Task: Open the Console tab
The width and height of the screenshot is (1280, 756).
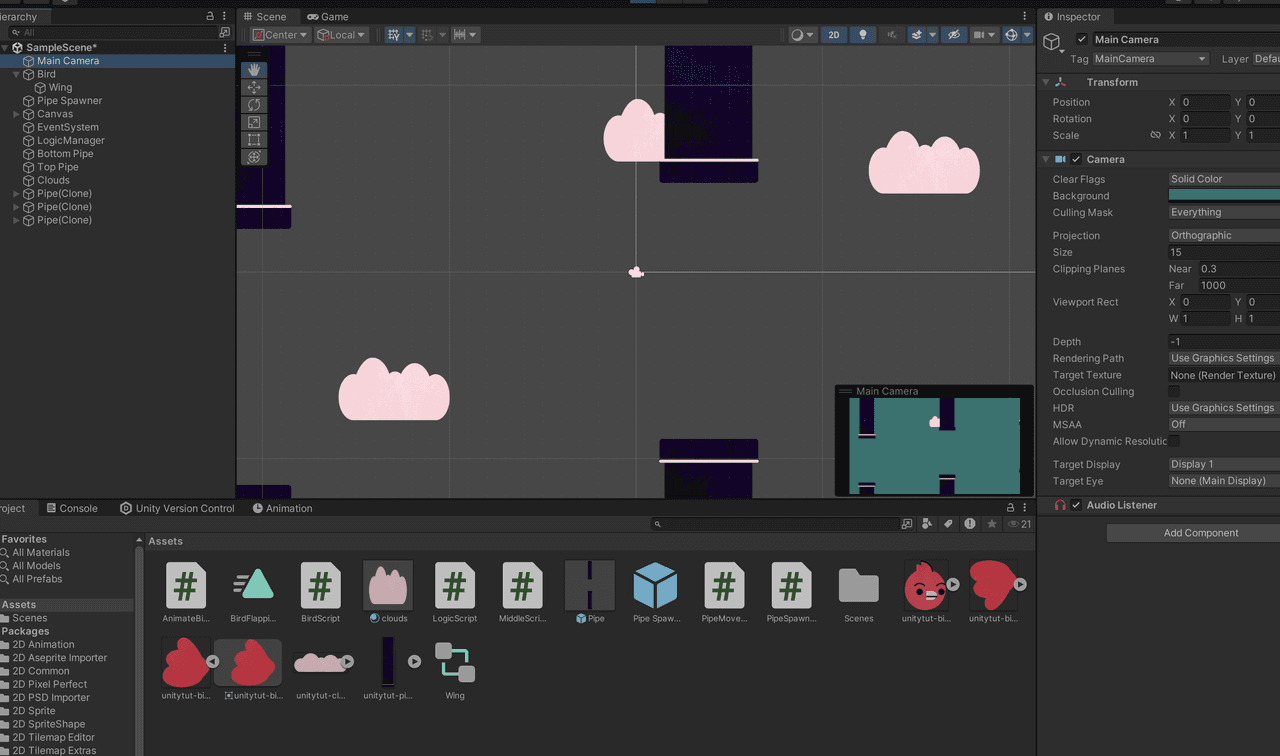Action: 72,508
